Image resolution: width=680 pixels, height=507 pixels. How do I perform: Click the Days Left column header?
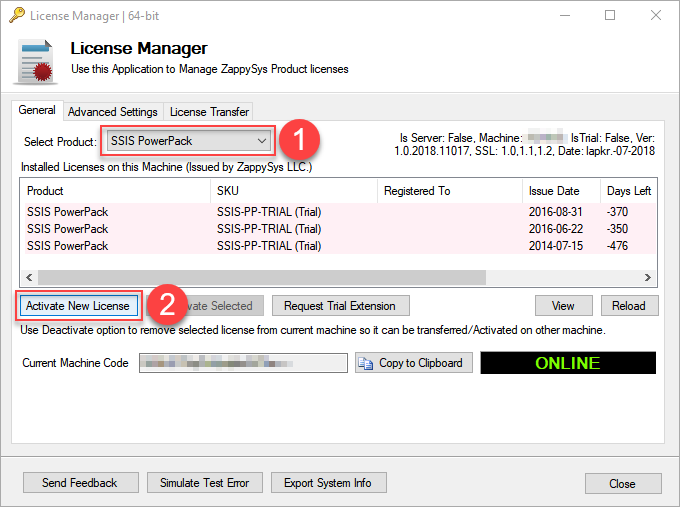point(629,191)
